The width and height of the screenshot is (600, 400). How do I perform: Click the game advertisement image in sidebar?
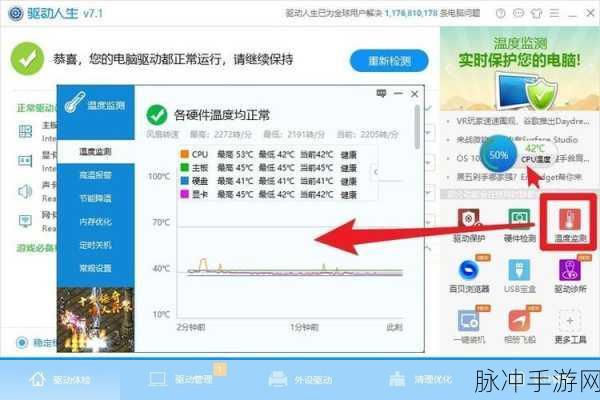pyautogui.click(x=96, y=320)
